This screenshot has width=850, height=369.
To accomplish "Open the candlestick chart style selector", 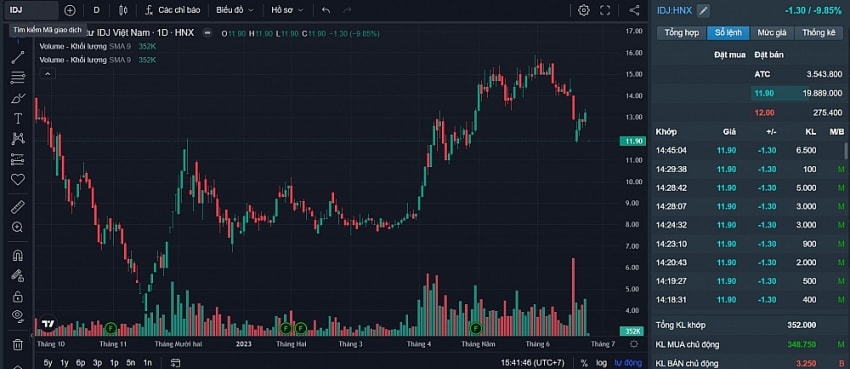I will (x=123, y=10).
